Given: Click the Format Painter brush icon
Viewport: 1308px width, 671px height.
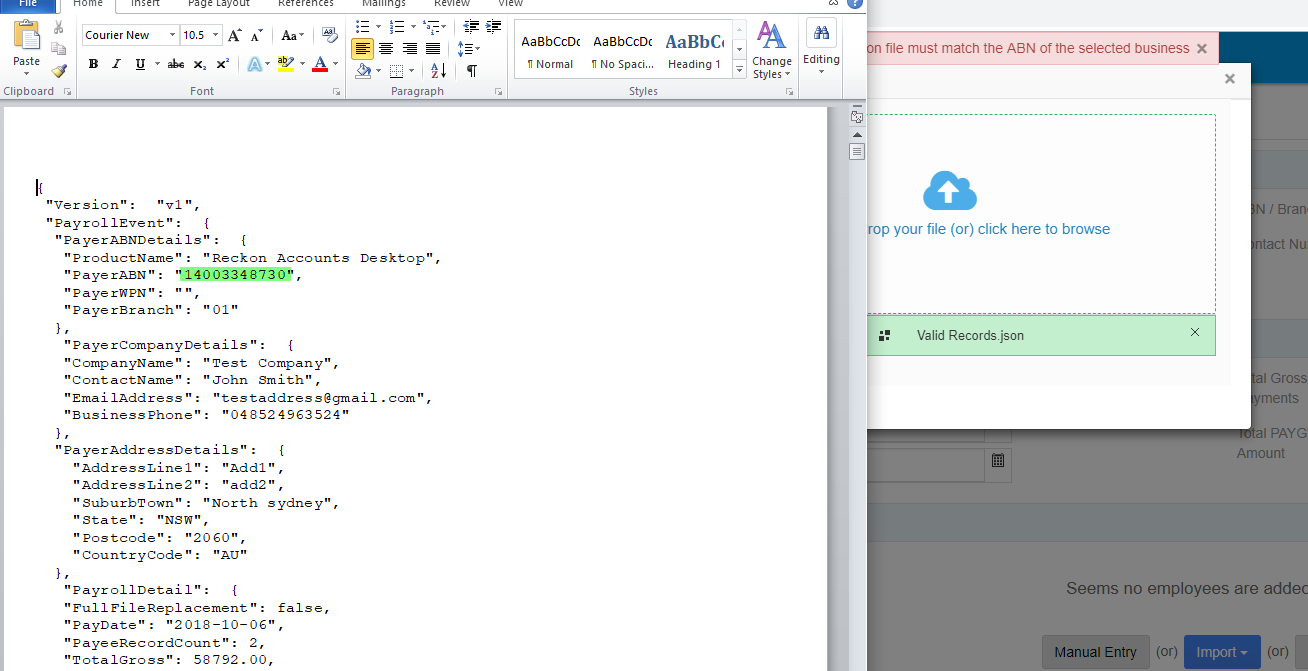Looking at the screenshot, I should pos(59,71).
